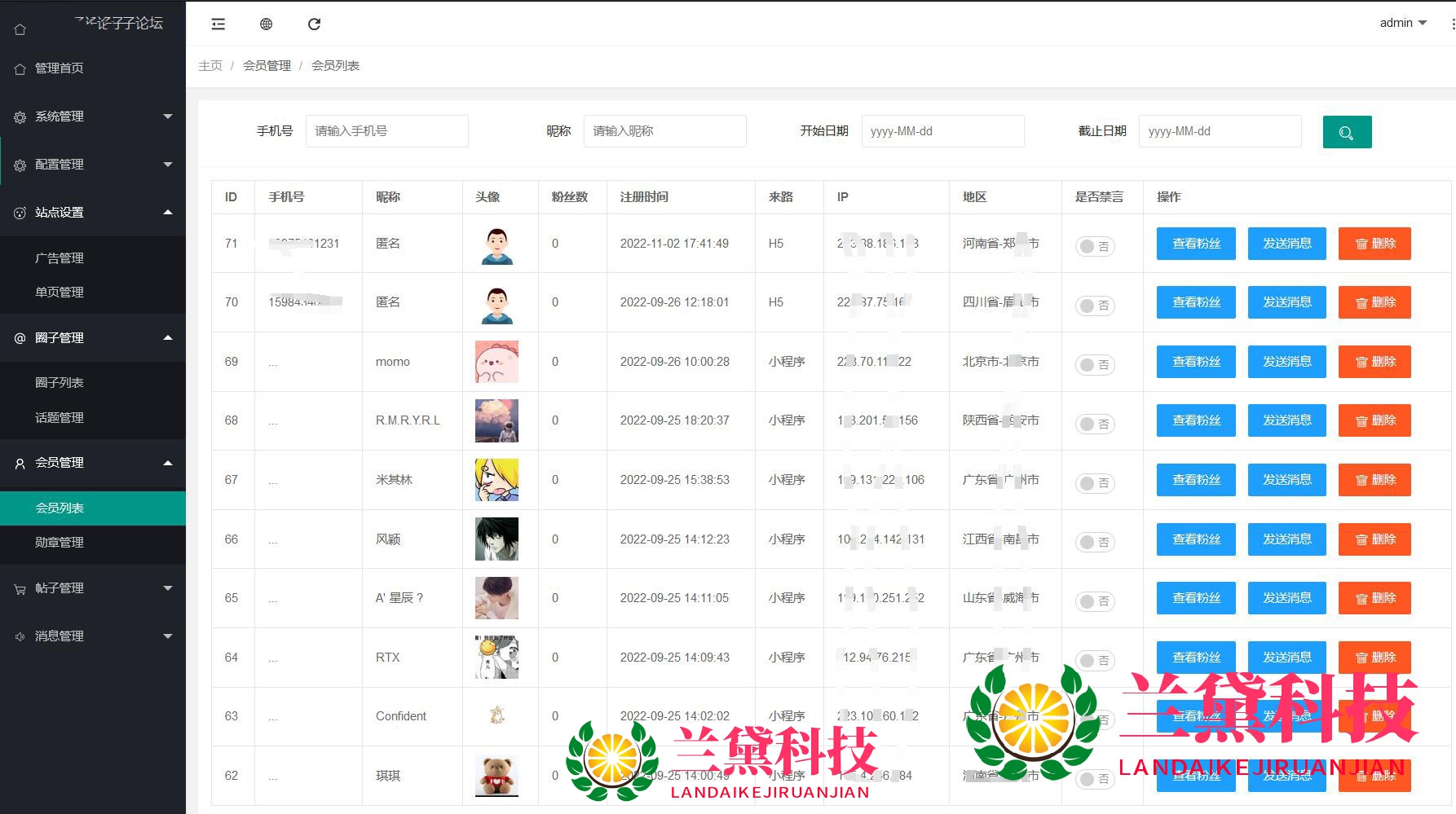Enable mute for member 风颖

point(1094,542)
